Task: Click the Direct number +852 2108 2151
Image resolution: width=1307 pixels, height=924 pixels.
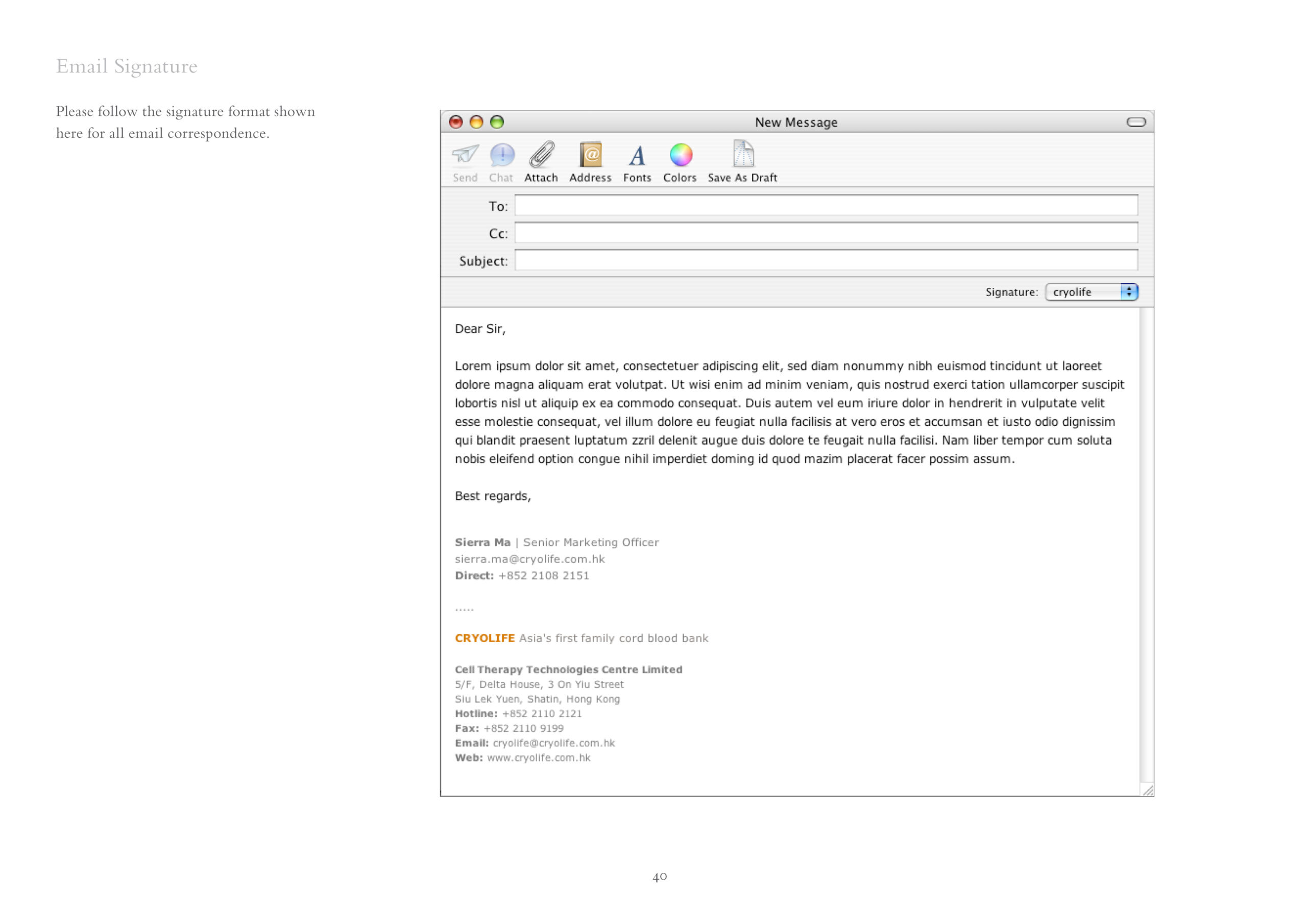Action: pyautogui.click(x=544, y=575)
